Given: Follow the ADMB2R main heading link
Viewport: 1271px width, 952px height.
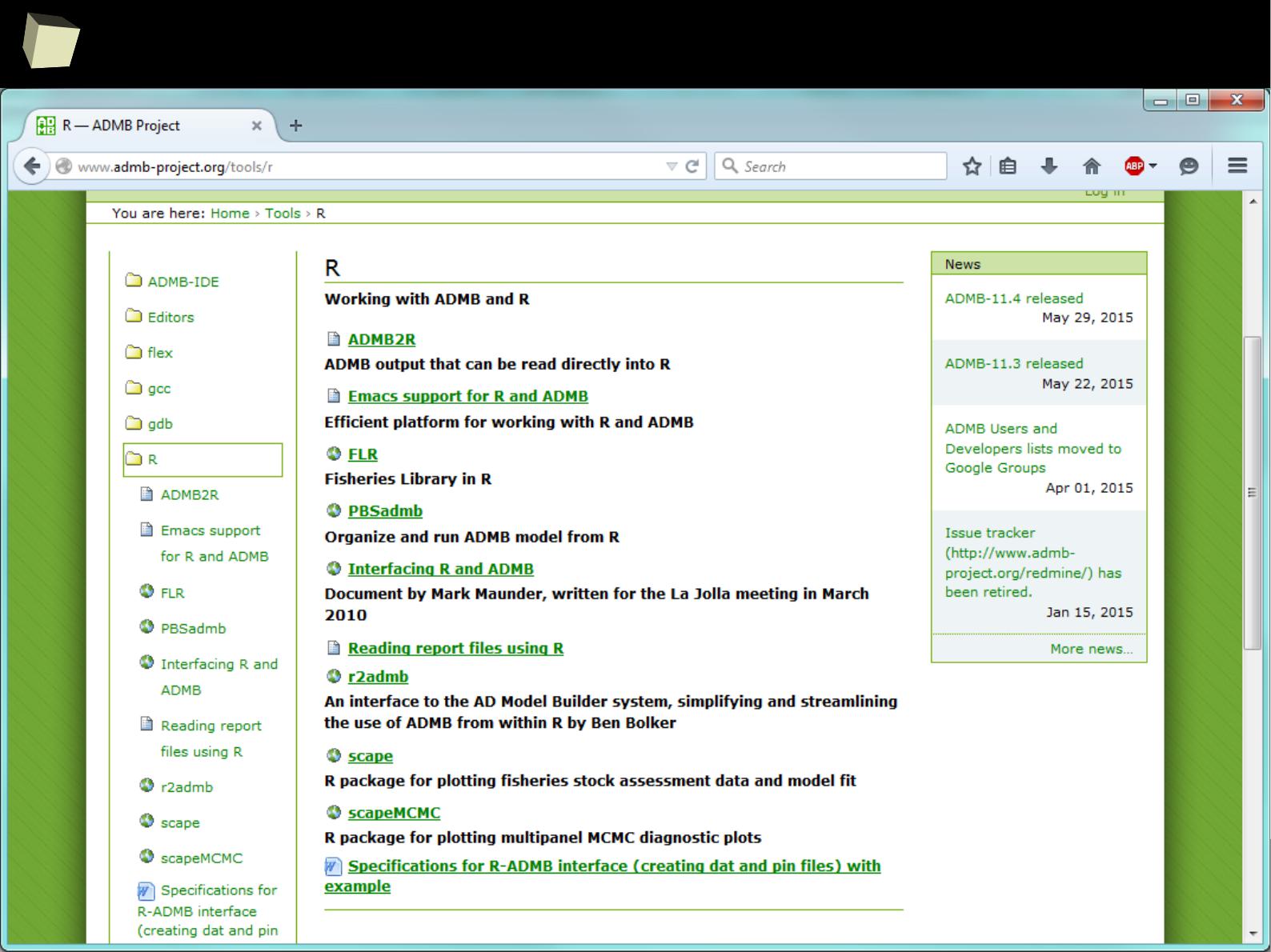Looking at the screenshot, I should 382,339.
